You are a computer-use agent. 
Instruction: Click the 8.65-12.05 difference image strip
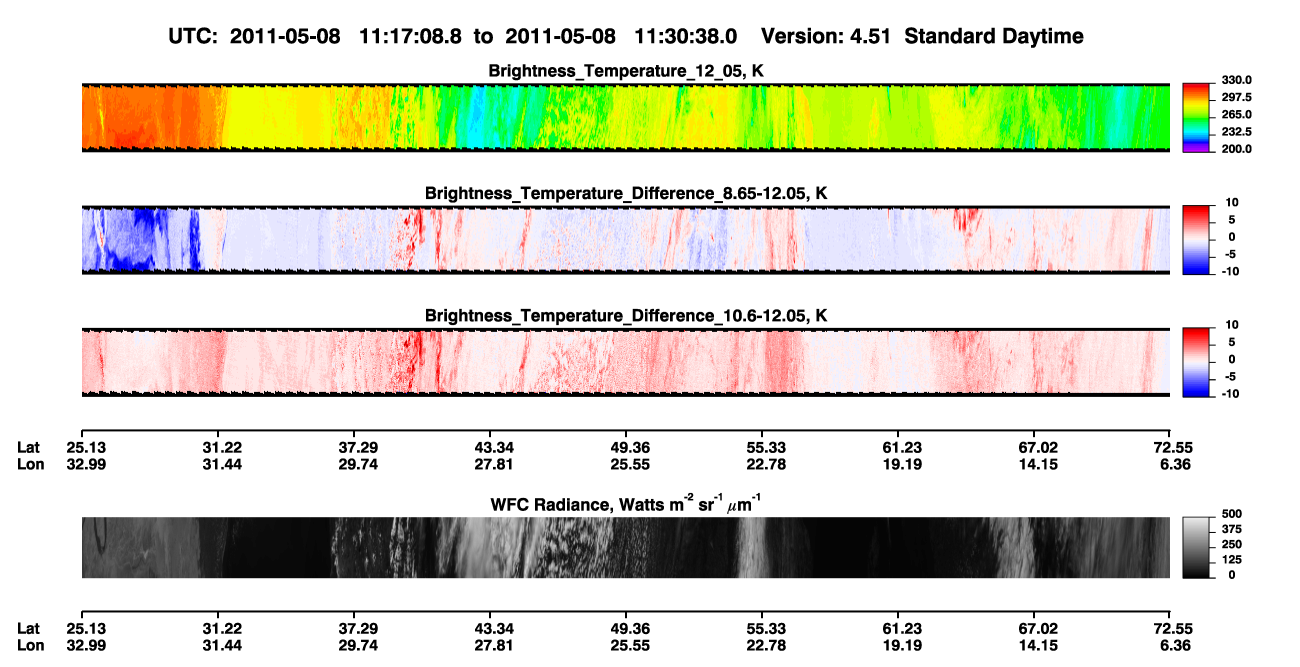pos(626,239)
